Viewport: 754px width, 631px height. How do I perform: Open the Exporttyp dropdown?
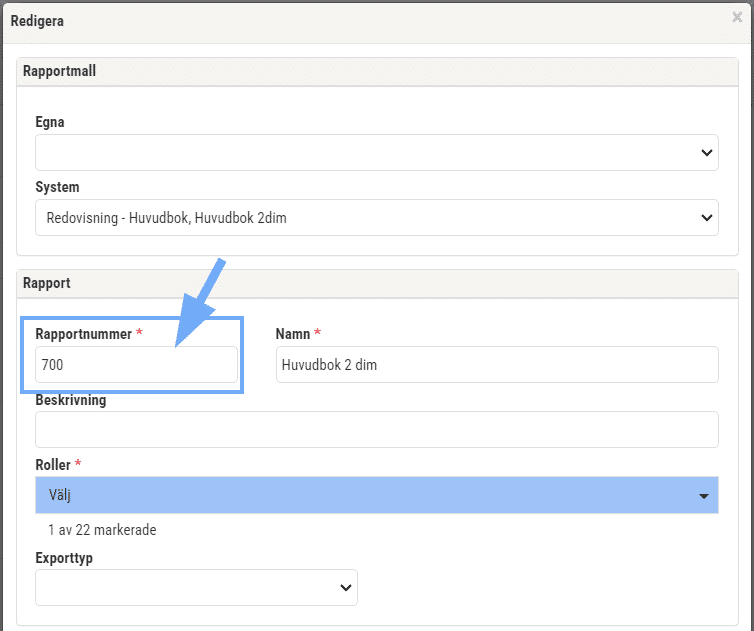tap(196, 587)
